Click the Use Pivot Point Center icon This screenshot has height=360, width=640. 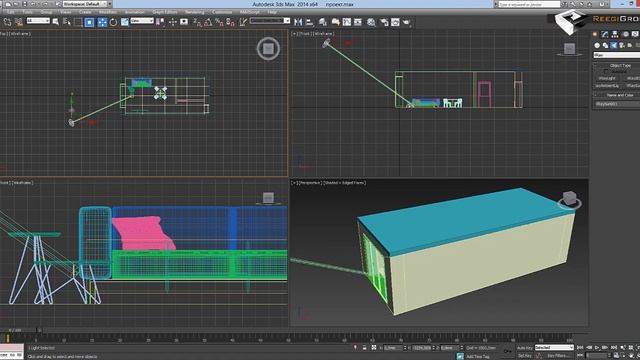pos(160,22)
